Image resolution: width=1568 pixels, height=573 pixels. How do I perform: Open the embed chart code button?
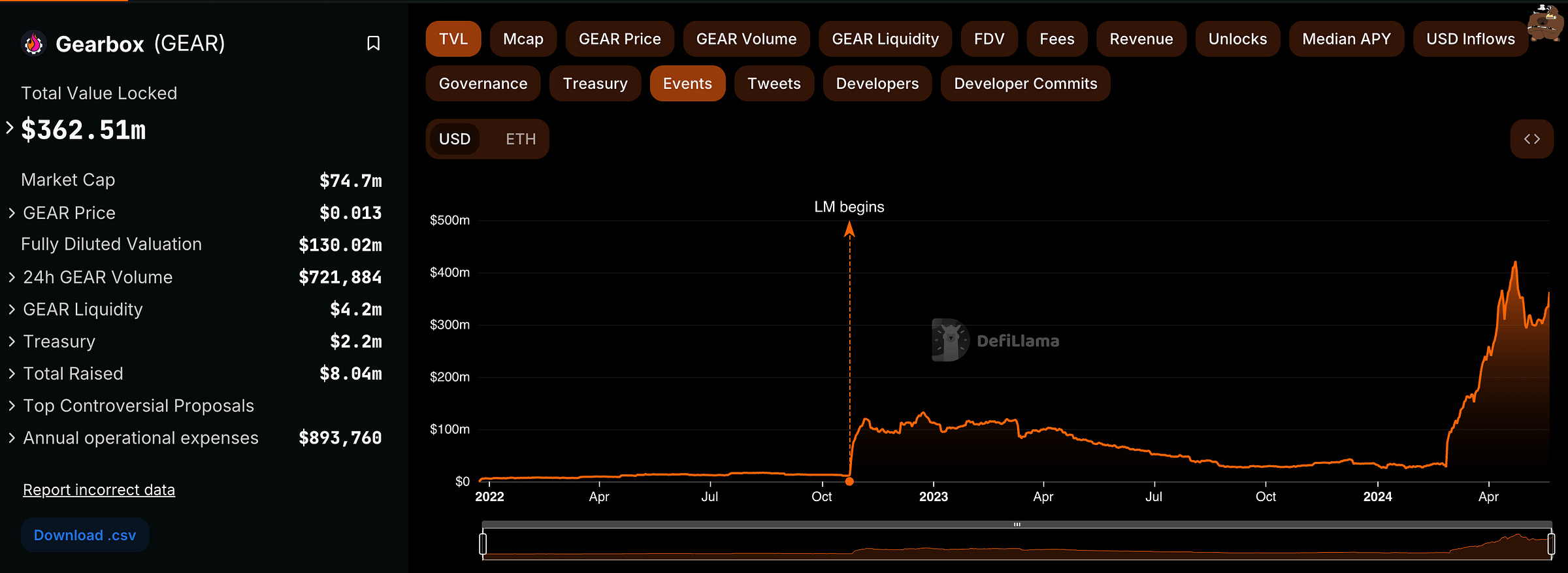pyautogui.click(x=1531, y=139)
